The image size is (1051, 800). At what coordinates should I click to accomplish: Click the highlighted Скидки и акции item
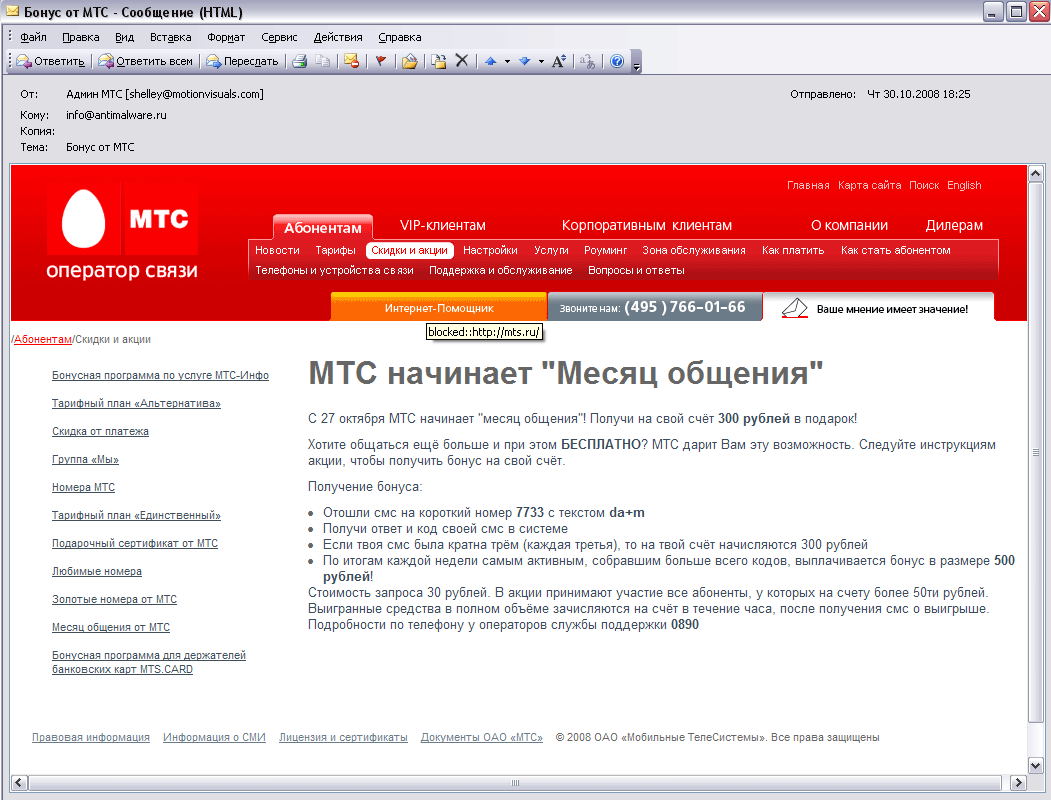(410, 250)
